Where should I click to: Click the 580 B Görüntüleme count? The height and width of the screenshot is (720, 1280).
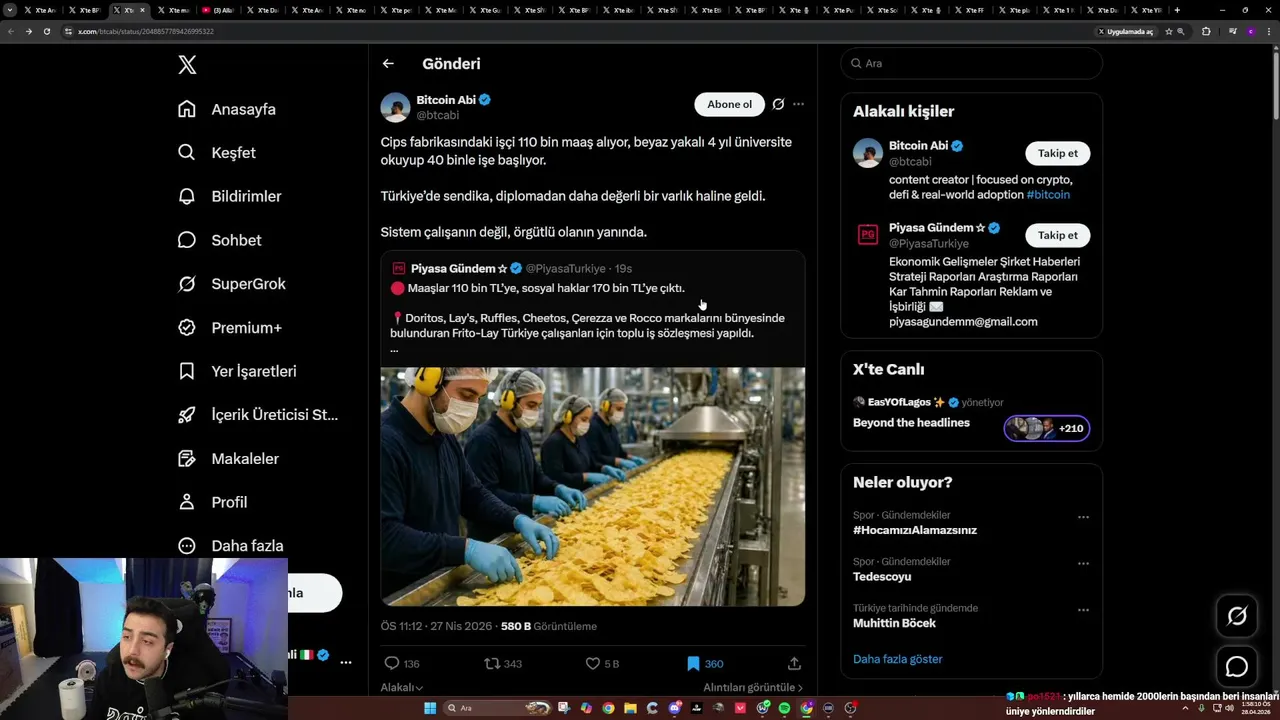click(x=548, y=626)
